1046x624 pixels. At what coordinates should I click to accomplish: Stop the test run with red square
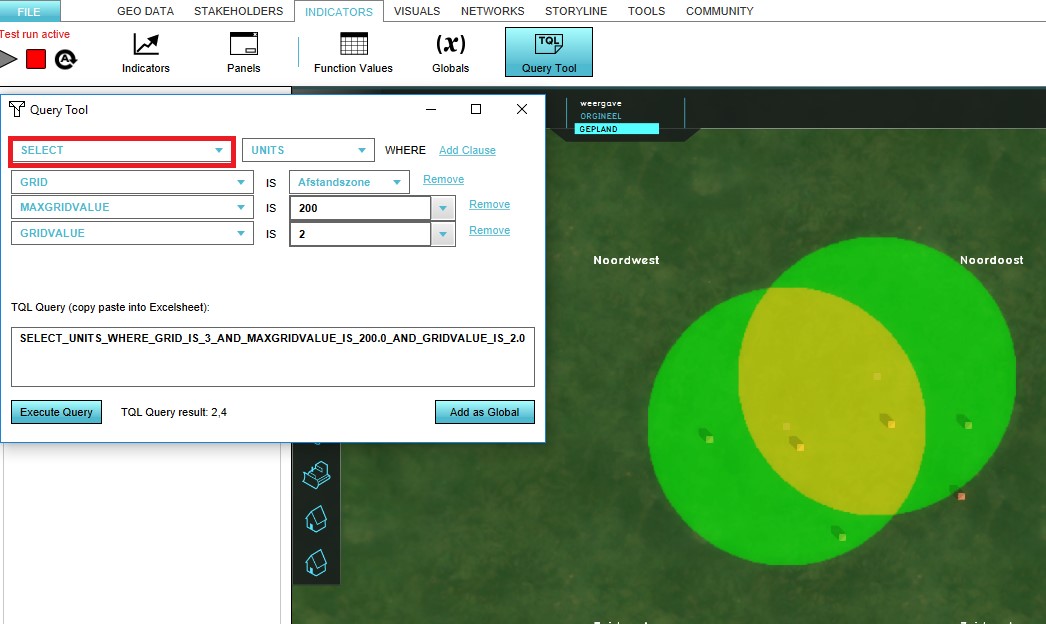pos(36,59)
